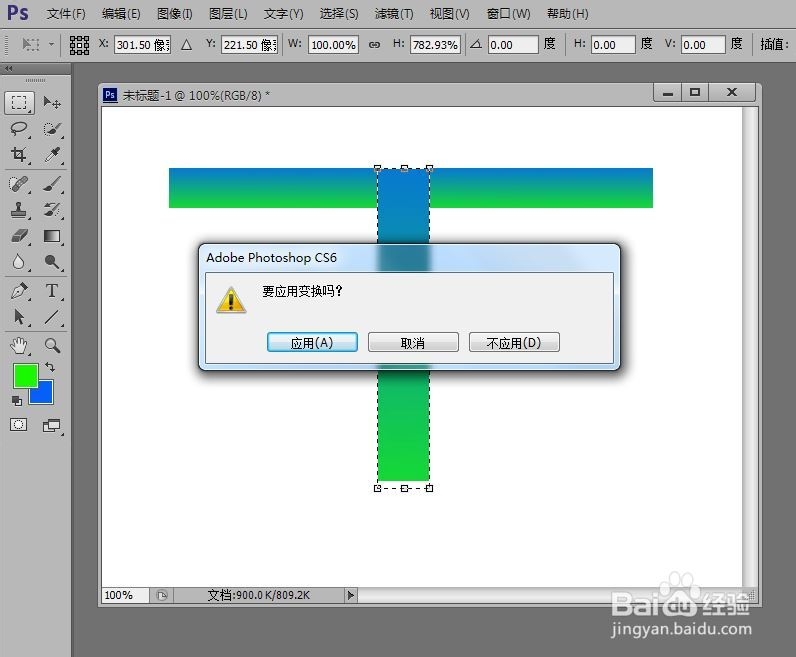Toggle the maintain aspect ratio link
Image resolution: width=796 pixels, height=657 pixels.
click(374, 45)
